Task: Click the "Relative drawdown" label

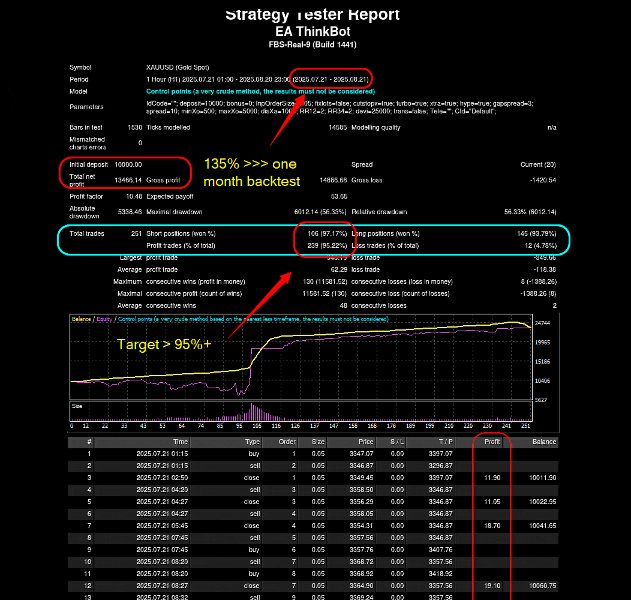Action: [379, 212]
